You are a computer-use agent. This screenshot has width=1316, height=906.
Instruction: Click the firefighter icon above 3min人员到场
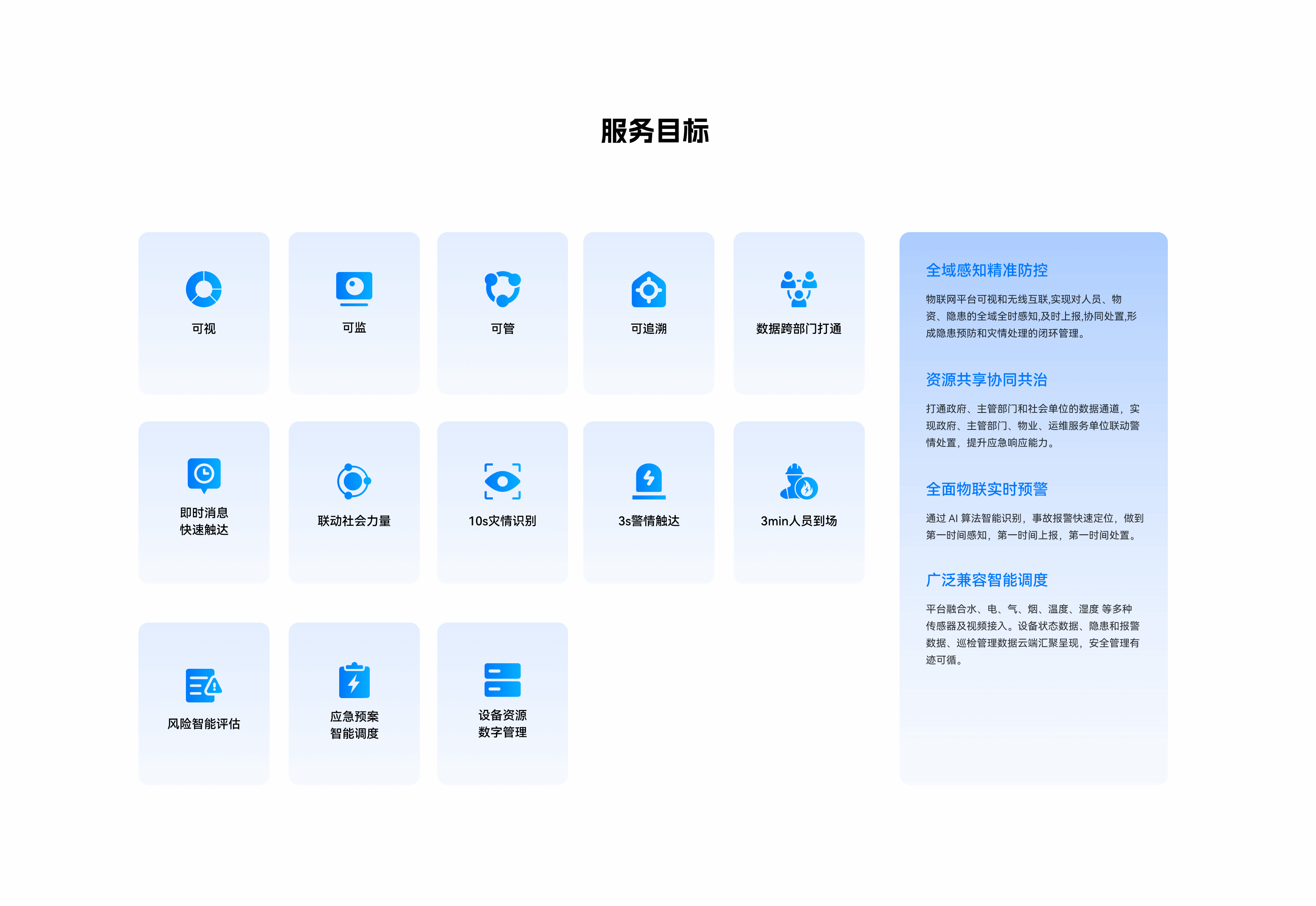[799, 481]
